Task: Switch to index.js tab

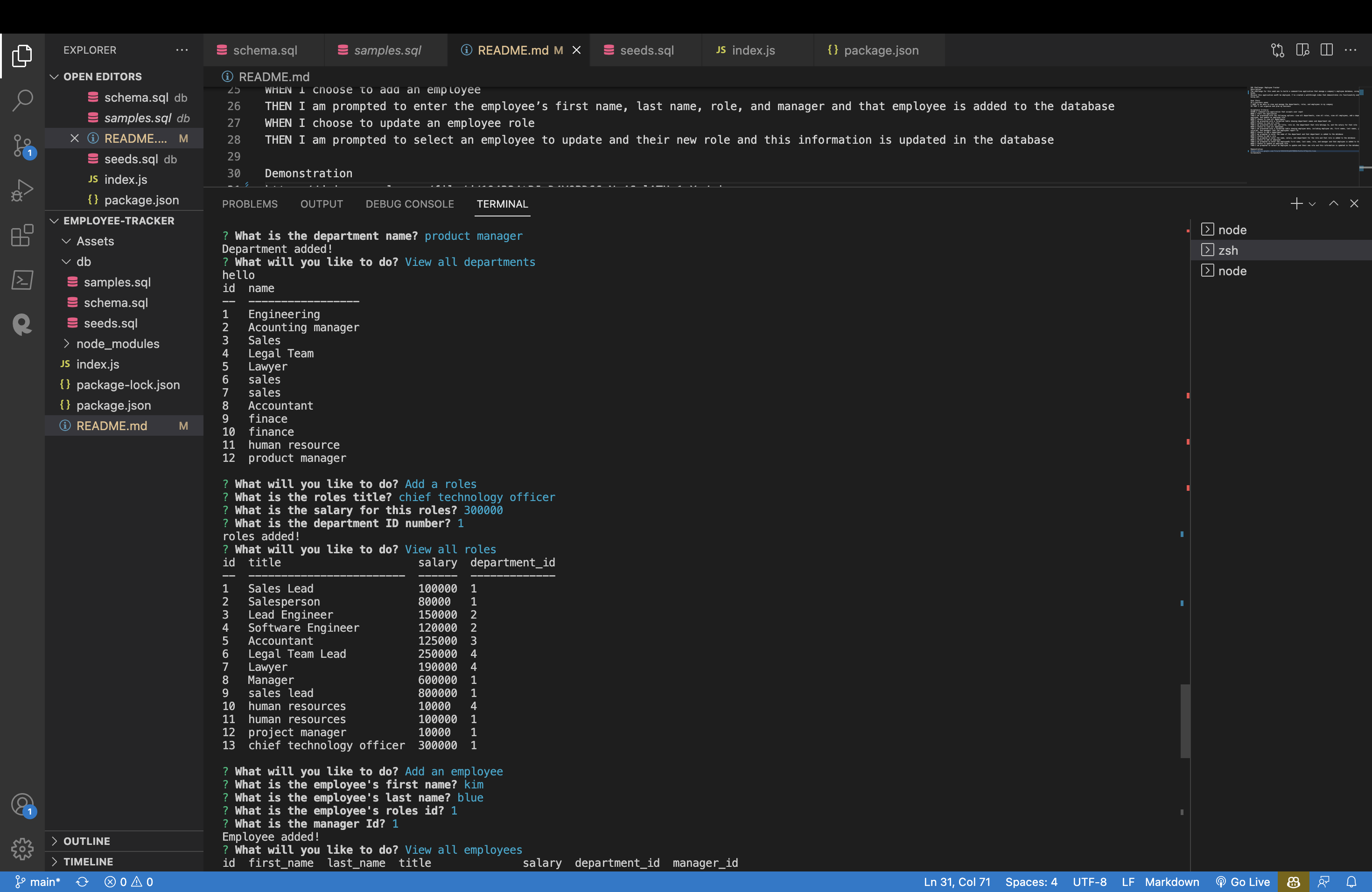Action: 757,50
